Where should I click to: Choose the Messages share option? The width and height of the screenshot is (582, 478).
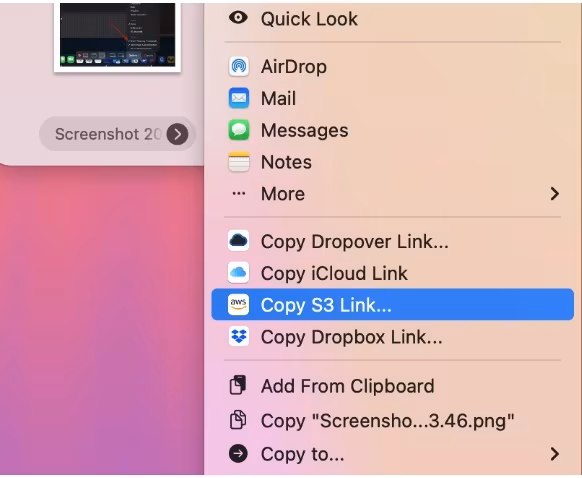392,130
